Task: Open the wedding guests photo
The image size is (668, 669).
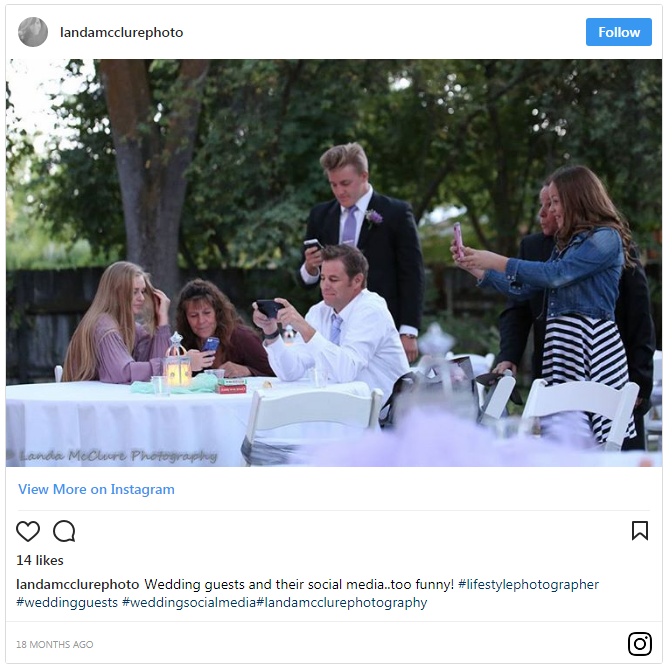Action: (334, 262)
